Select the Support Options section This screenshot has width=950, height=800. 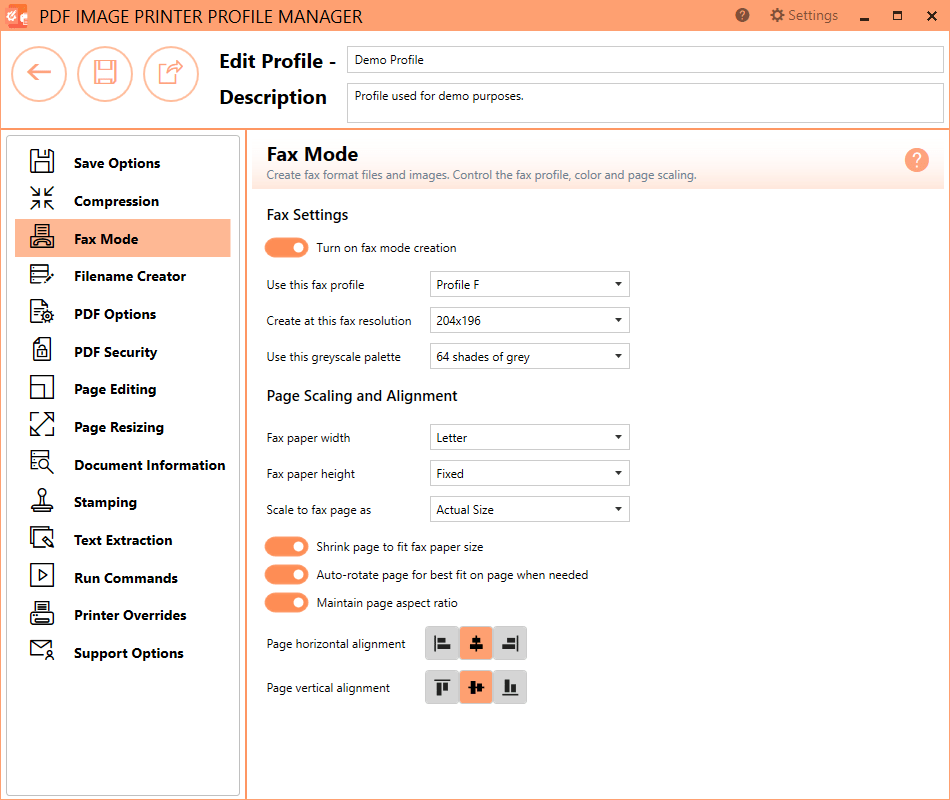(x=40, y=652)
